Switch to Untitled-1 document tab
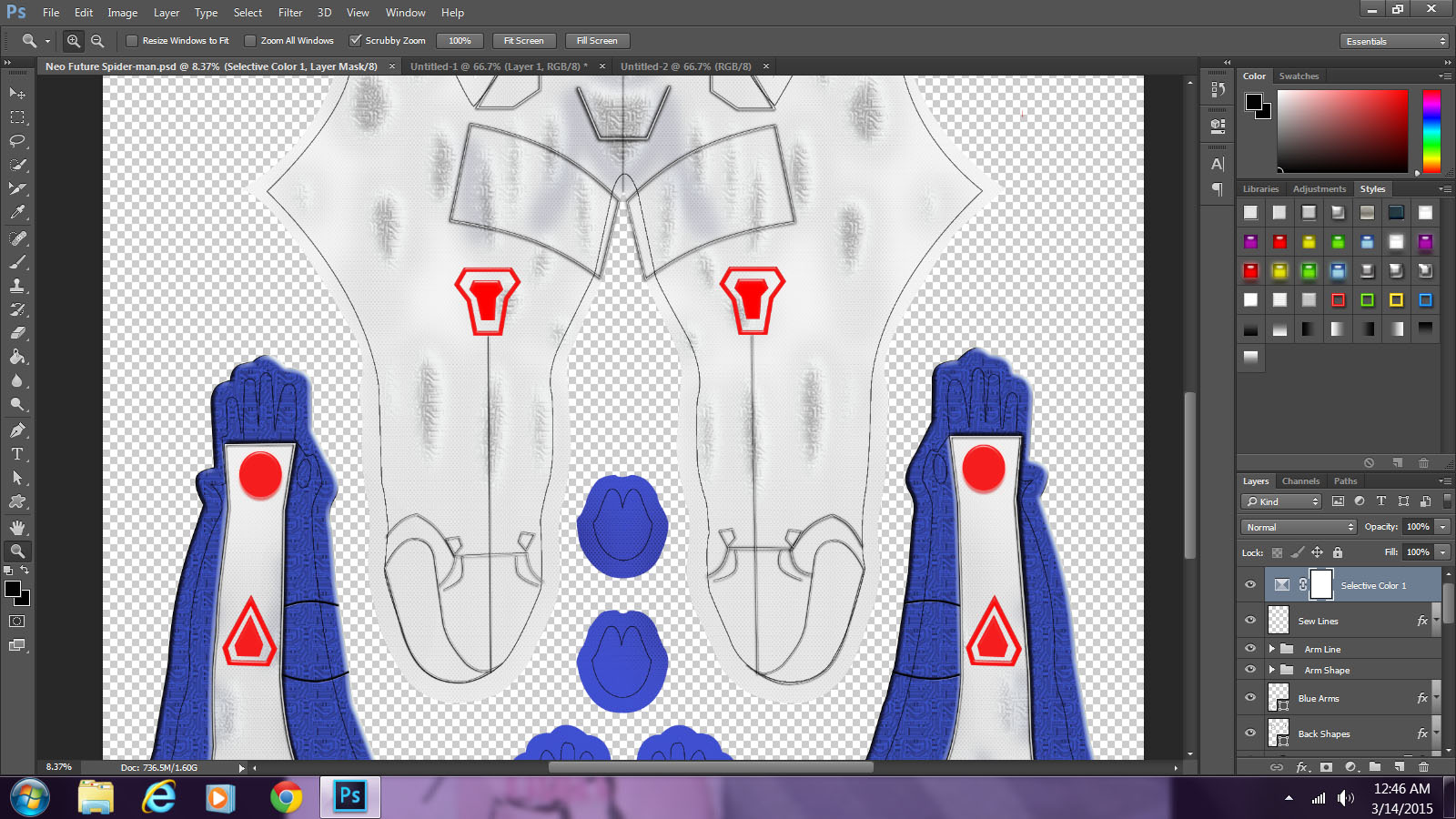1456x819 pixels. pyautogui.click(x=499, y=66)
